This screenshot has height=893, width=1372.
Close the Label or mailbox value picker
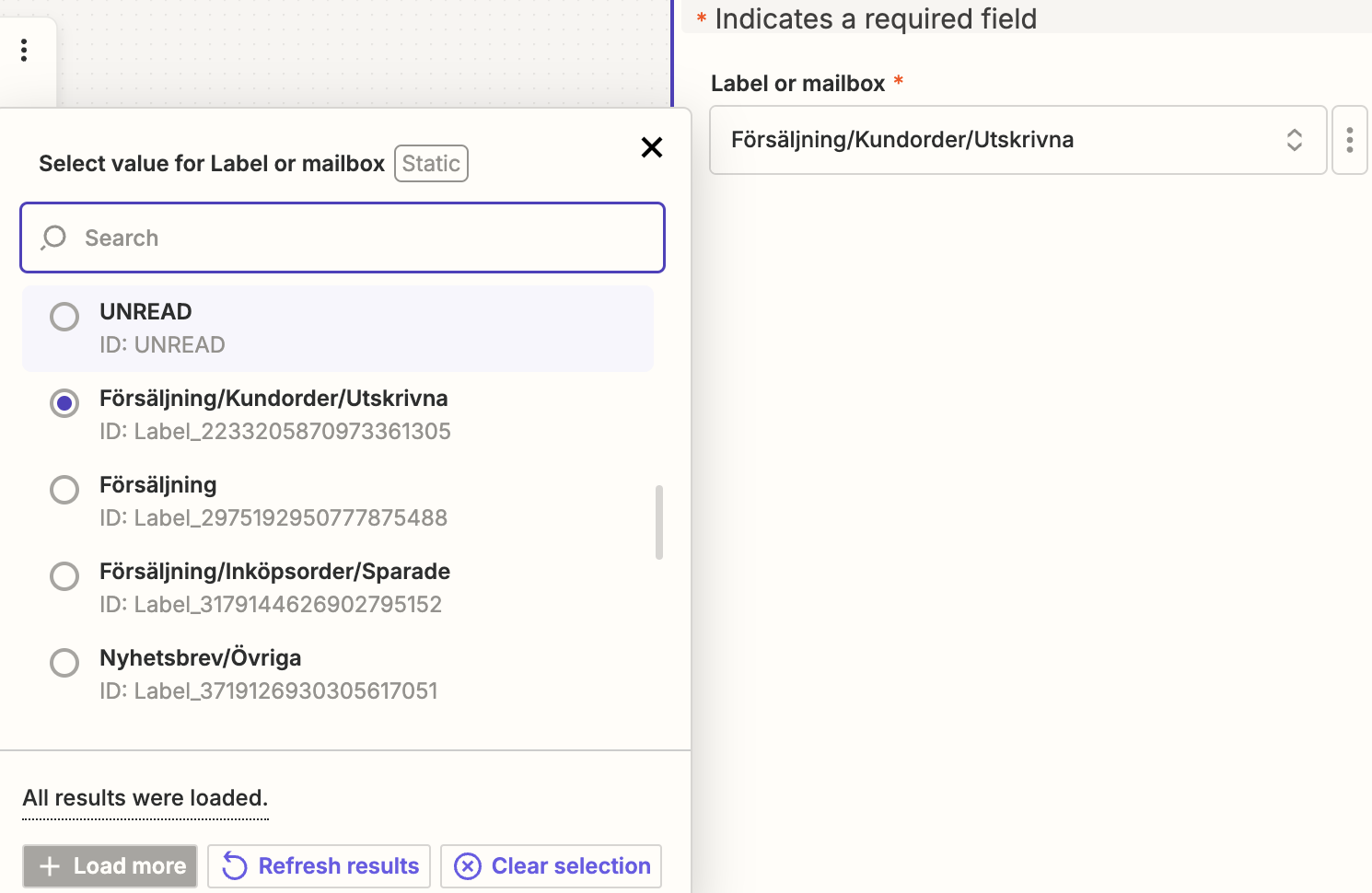click(x=652, y=147)
